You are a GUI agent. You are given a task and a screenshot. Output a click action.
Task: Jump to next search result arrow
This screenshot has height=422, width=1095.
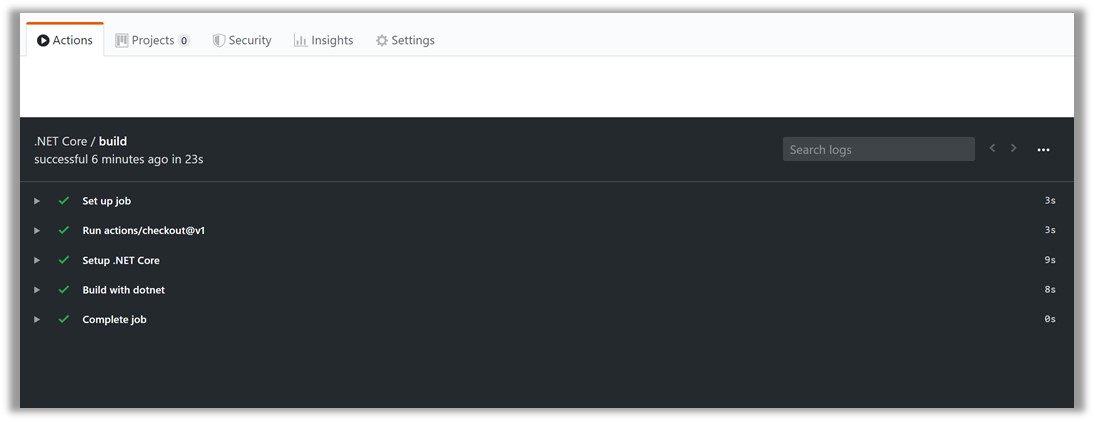[1014, 148]
